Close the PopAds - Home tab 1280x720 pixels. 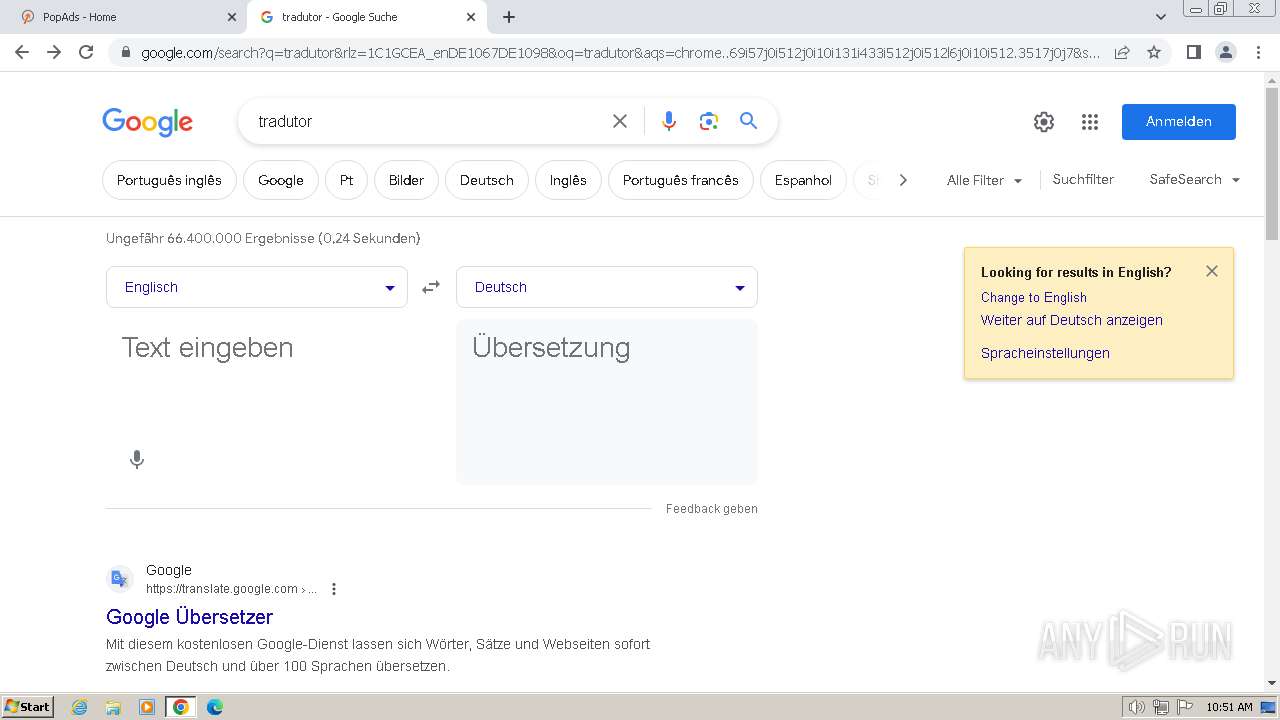coord(232,17)
